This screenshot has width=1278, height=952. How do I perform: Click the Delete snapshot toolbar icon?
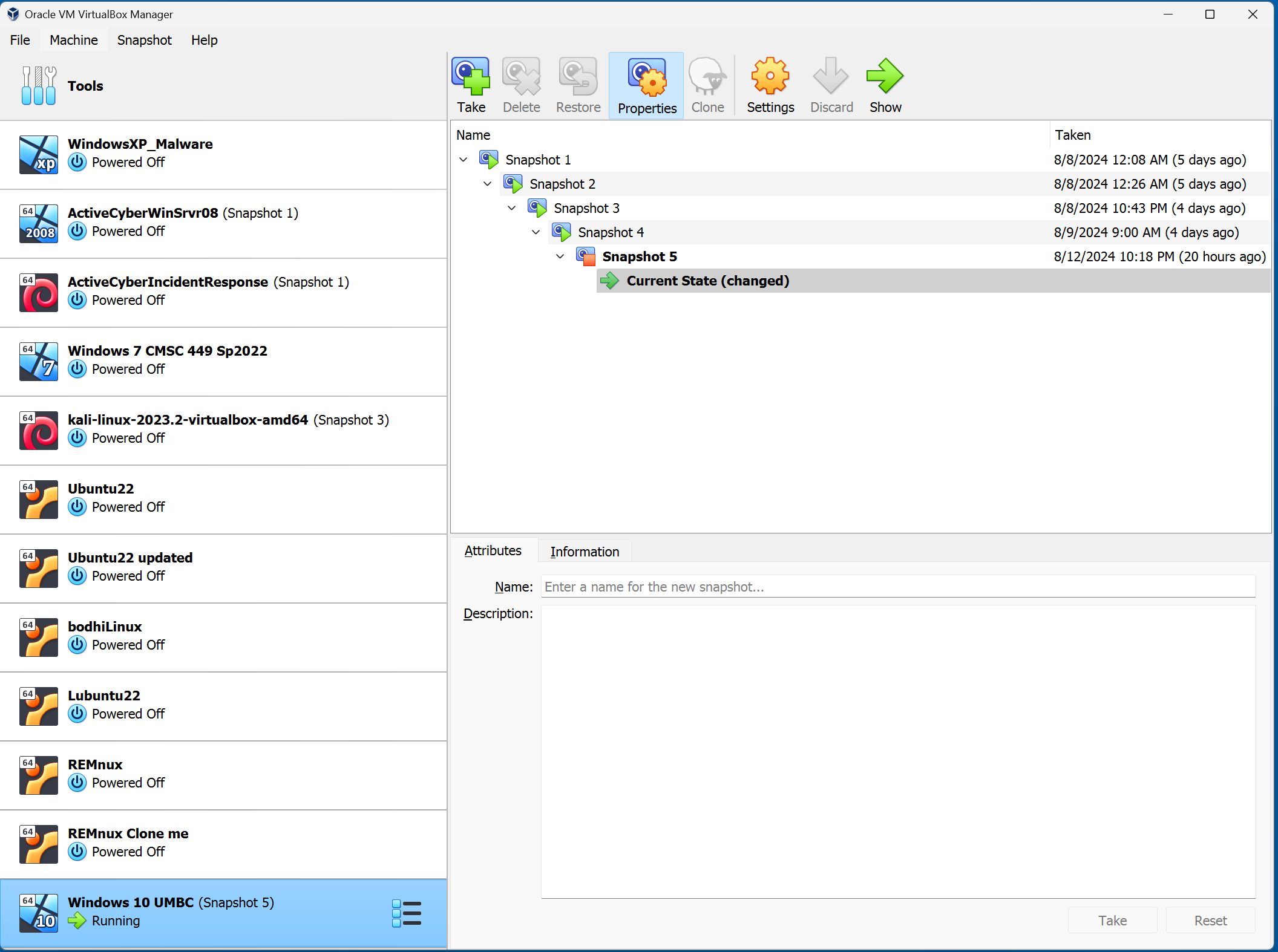pyautogui.click(x=521, y=76)
